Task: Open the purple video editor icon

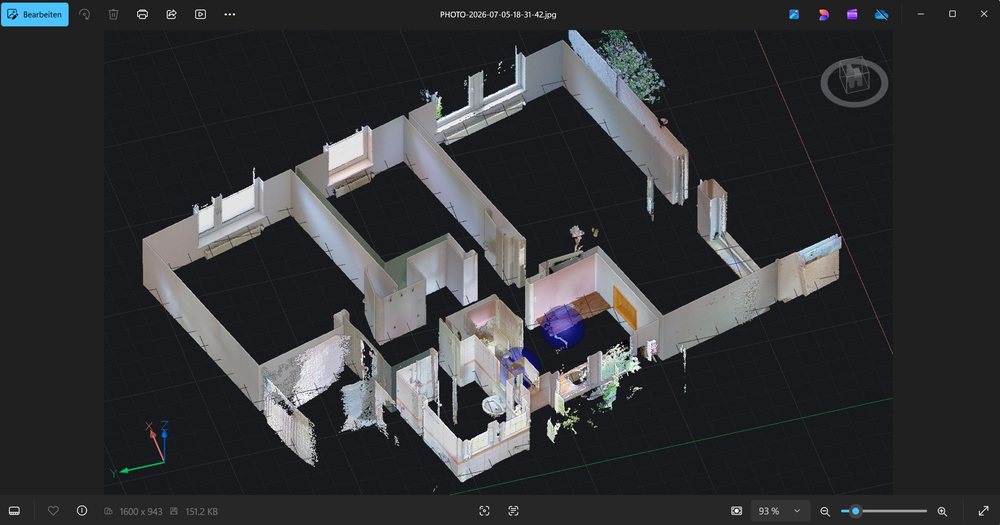Action: (852, 14)
